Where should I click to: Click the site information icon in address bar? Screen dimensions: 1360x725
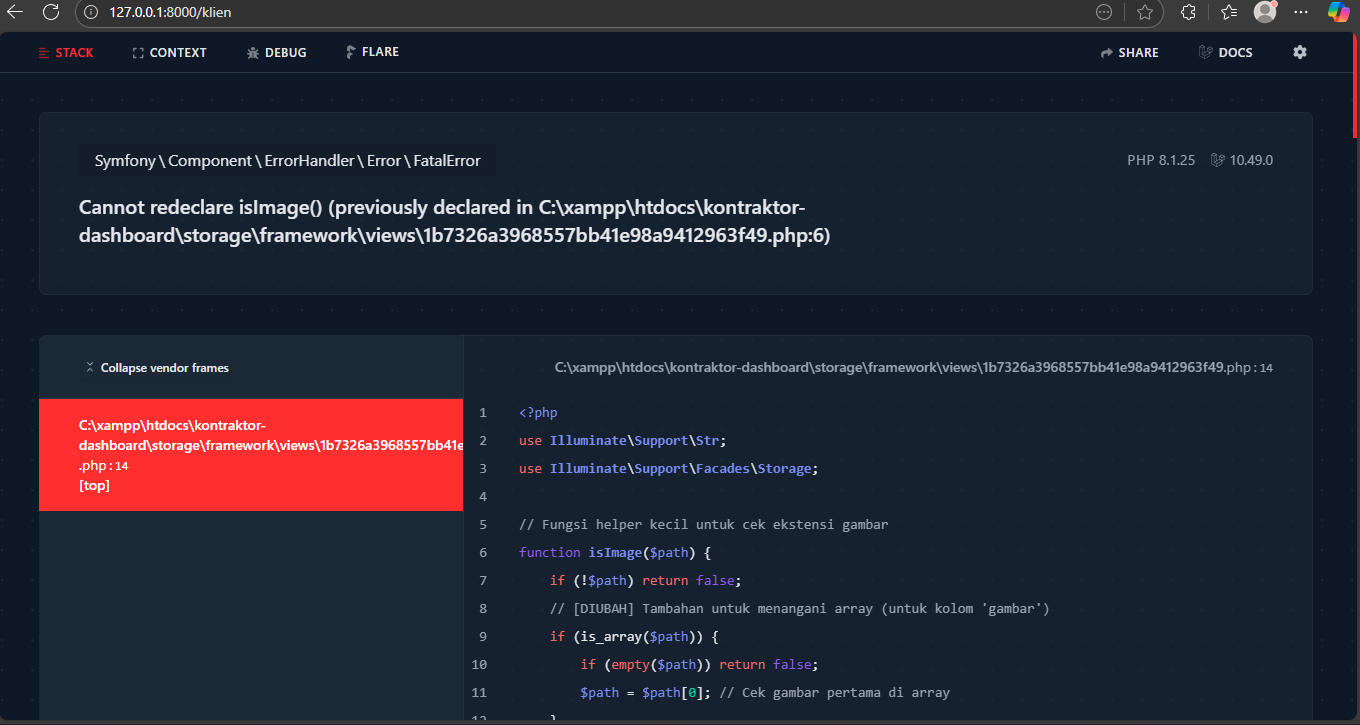pos(91,13)
